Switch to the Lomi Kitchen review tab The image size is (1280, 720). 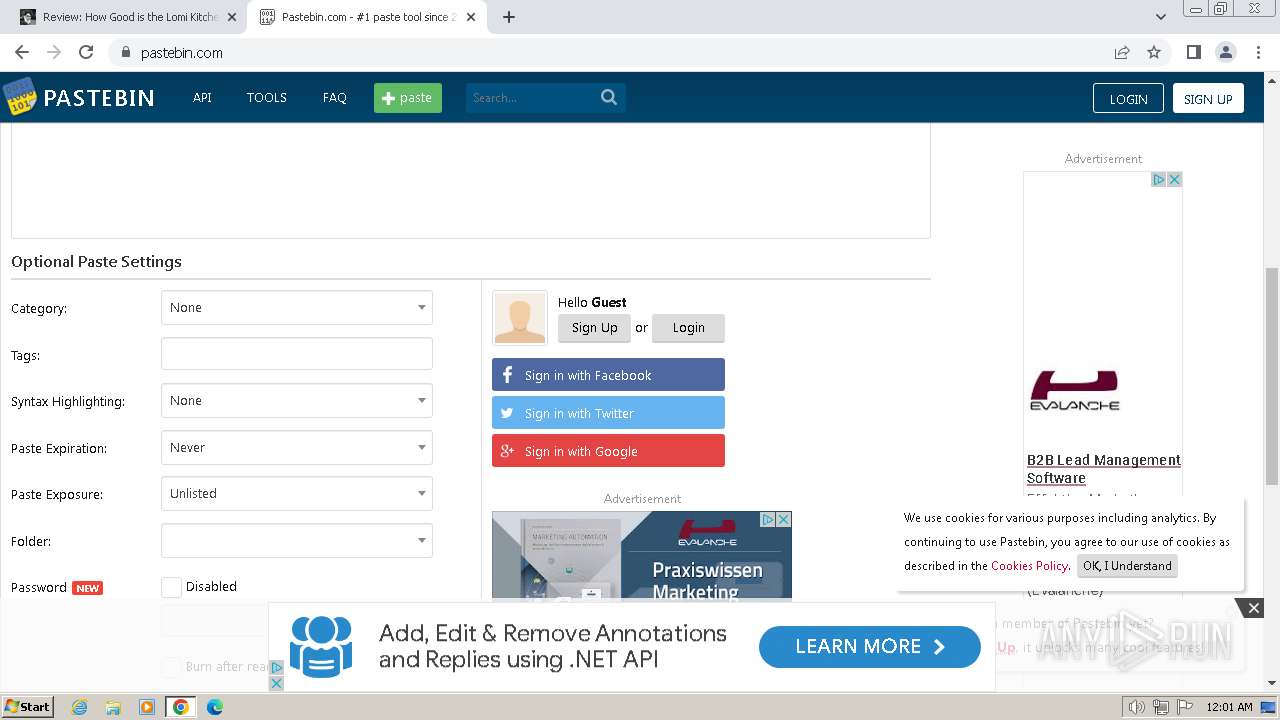(127, 17)
